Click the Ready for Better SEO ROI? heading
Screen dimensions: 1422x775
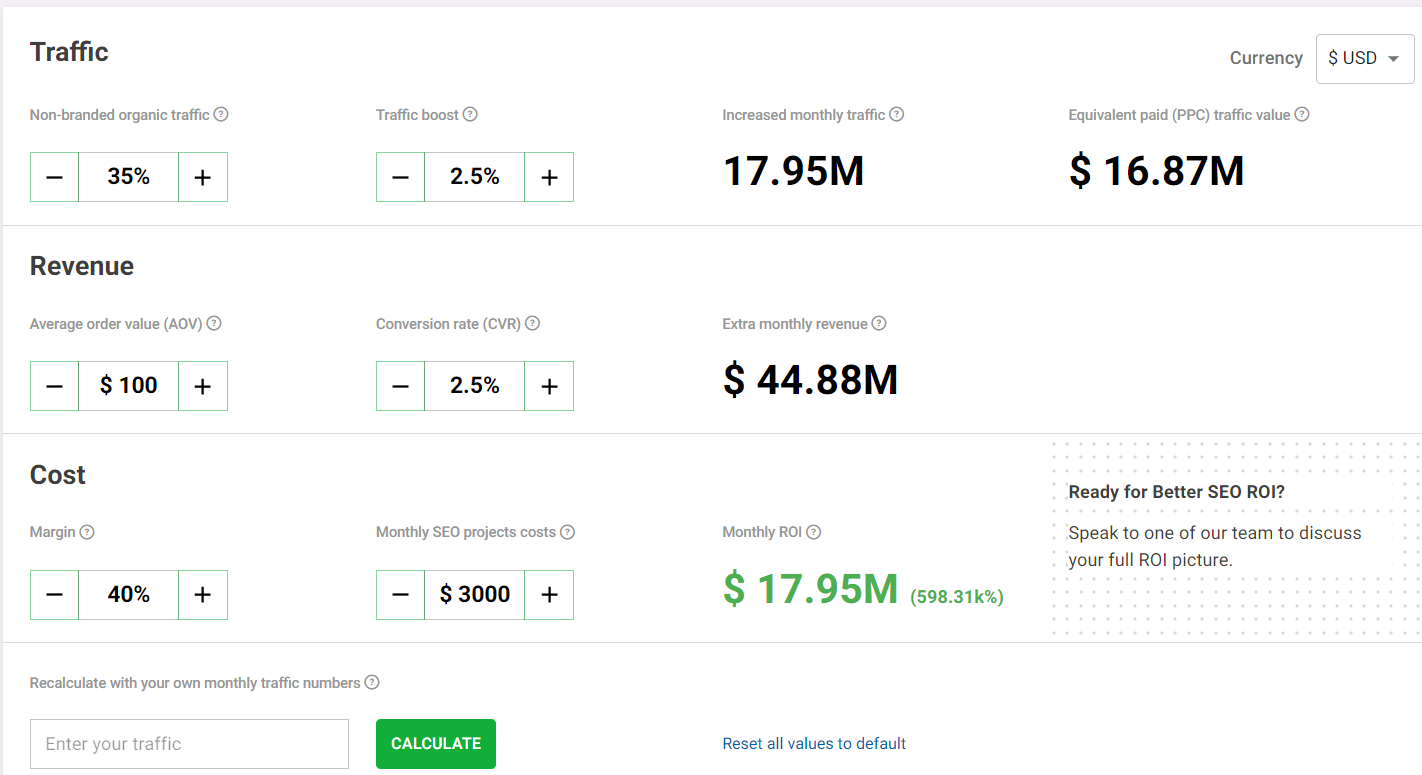coord(1177,492)
